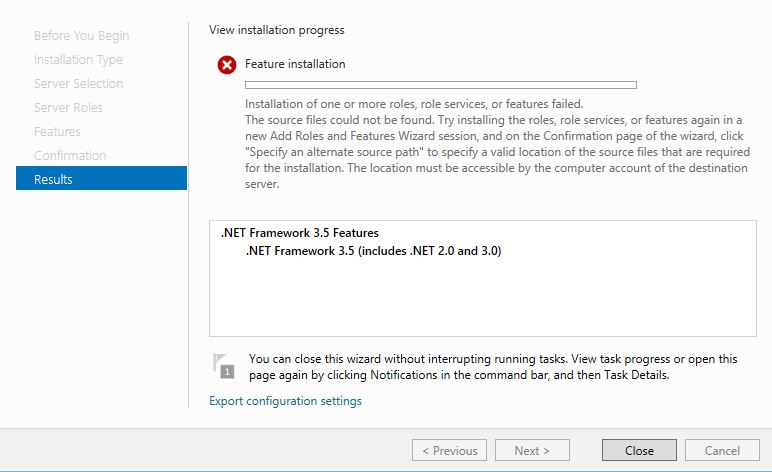The image size is (772, 472).
Task: Open the Server Selection step
Action: [x=79, y=83]
